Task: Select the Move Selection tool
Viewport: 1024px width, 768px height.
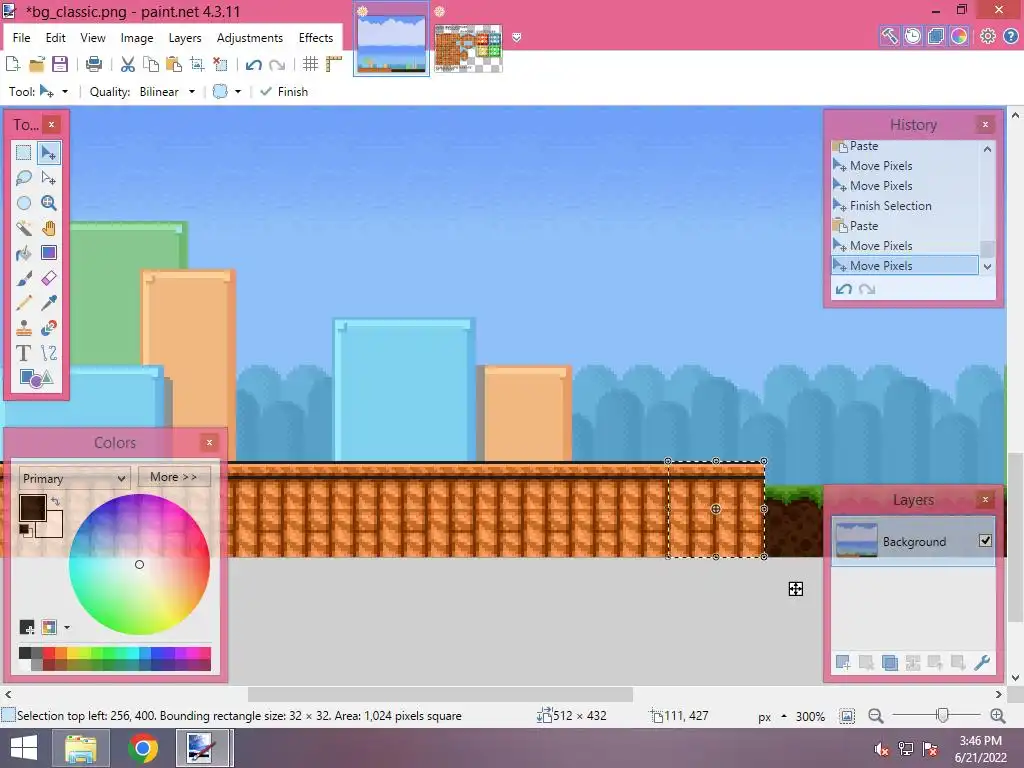Action: click(x=48, y=178)
